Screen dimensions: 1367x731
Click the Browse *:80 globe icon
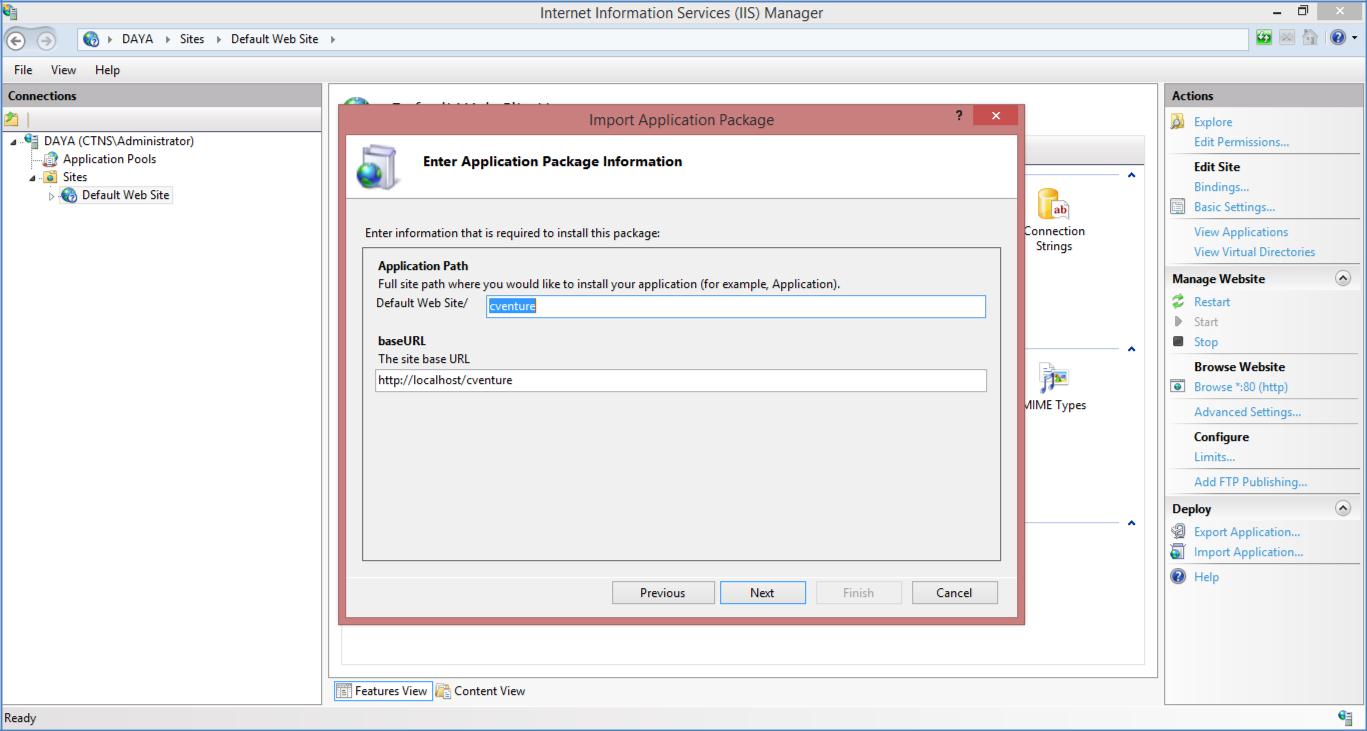point(1178,387)
